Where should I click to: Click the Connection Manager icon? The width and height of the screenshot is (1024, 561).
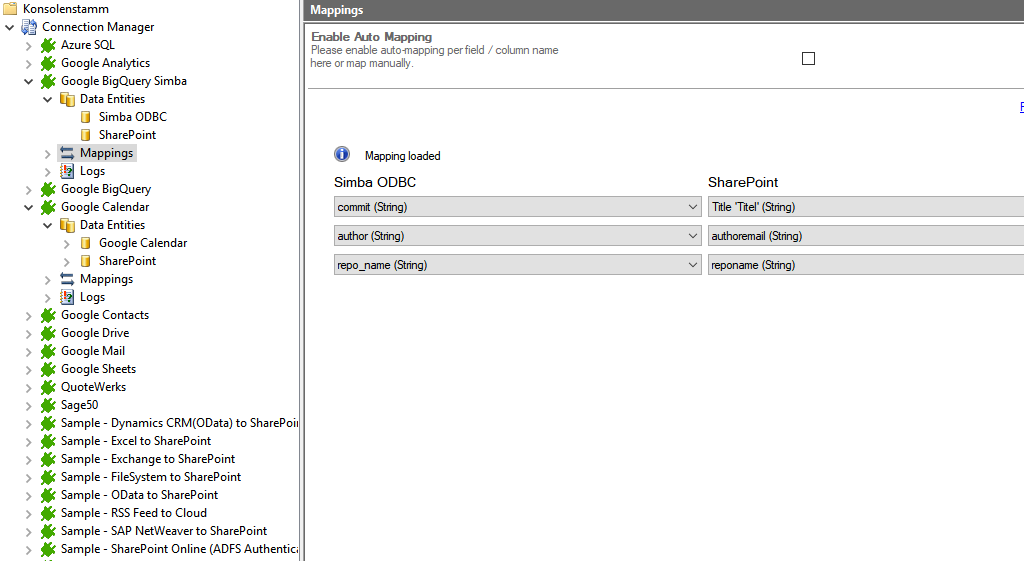click(x=29, y=27)
